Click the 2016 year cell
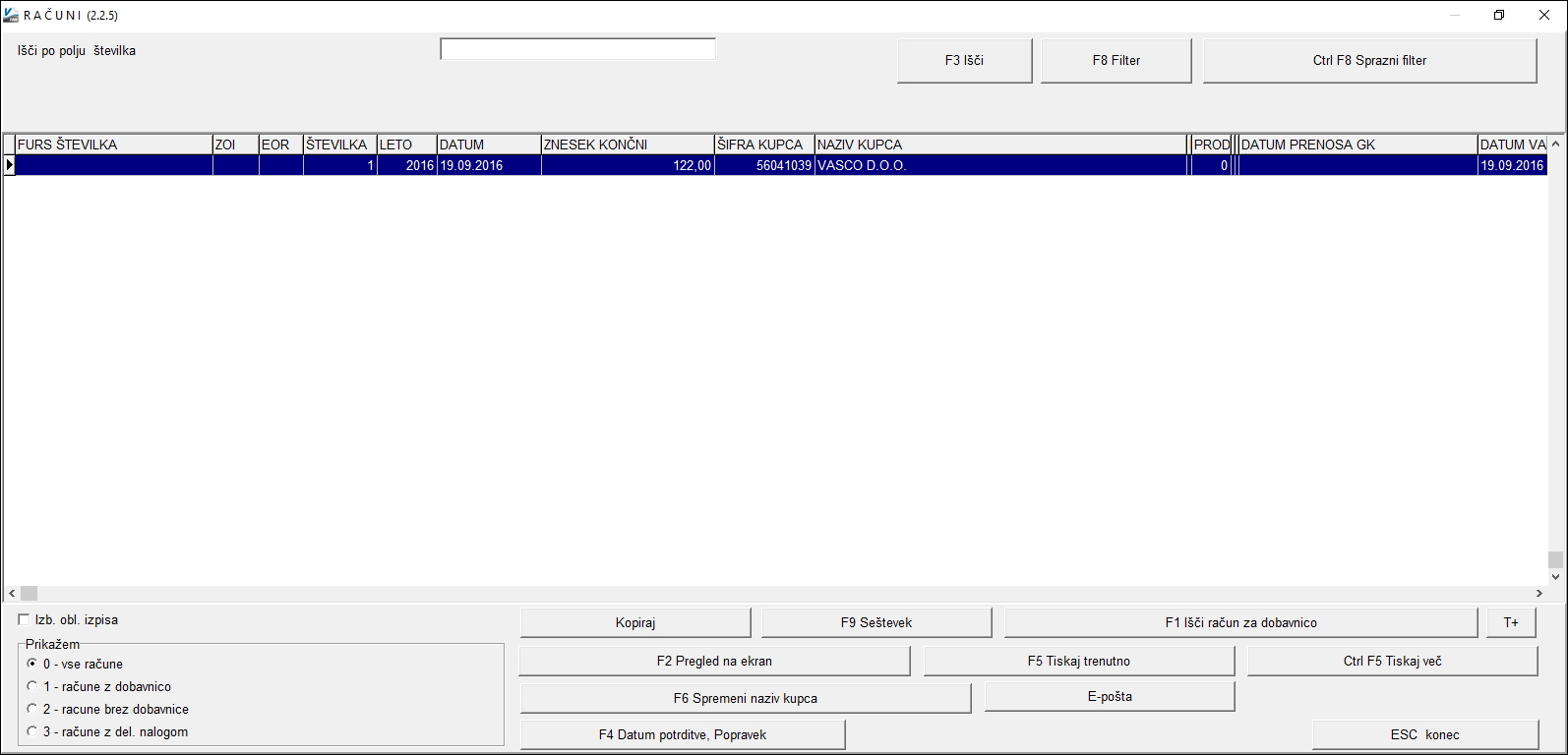This screenshot has width=1568, height=755. (406, 165)
